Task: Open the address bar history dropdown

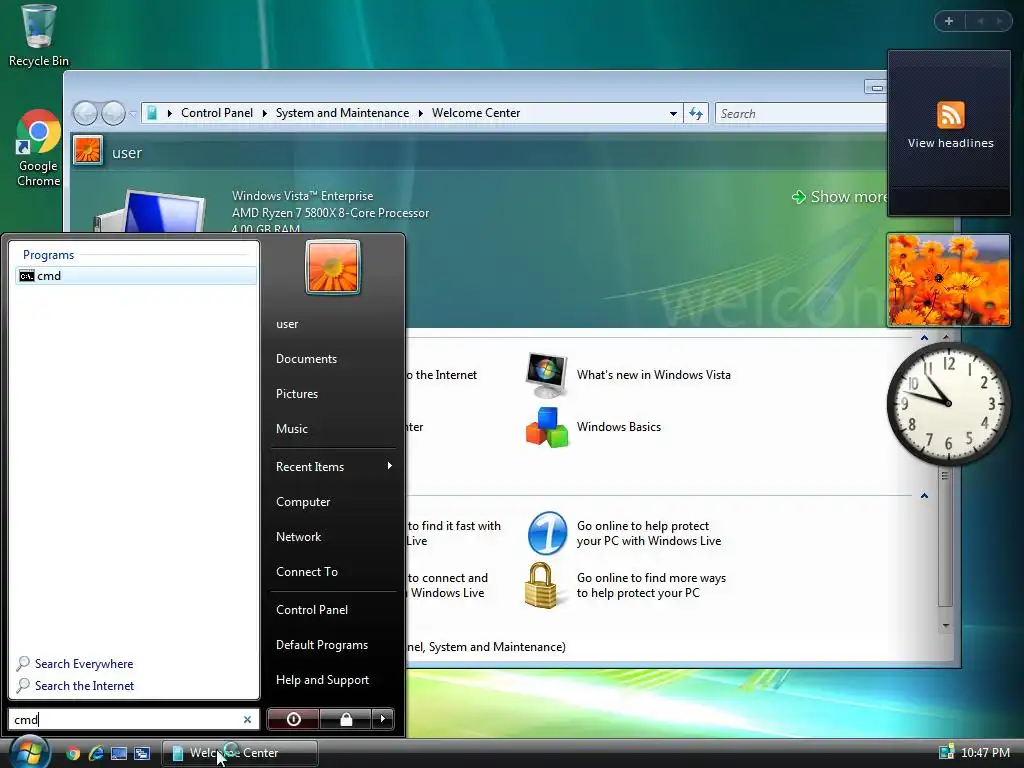Action: (673, 114)
